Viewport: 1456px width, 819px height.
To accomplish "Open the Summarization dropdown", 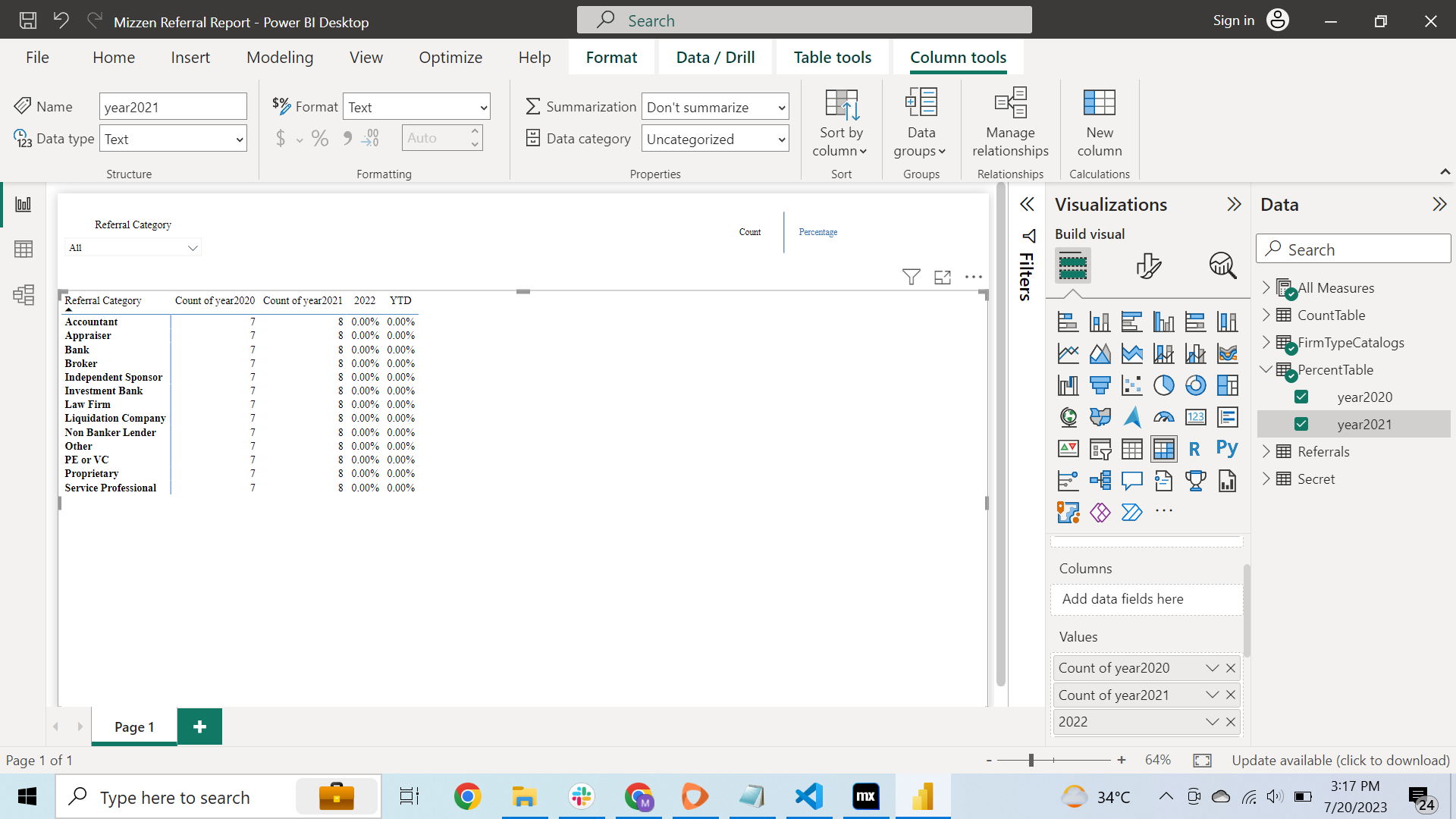I will click(715, 107).
